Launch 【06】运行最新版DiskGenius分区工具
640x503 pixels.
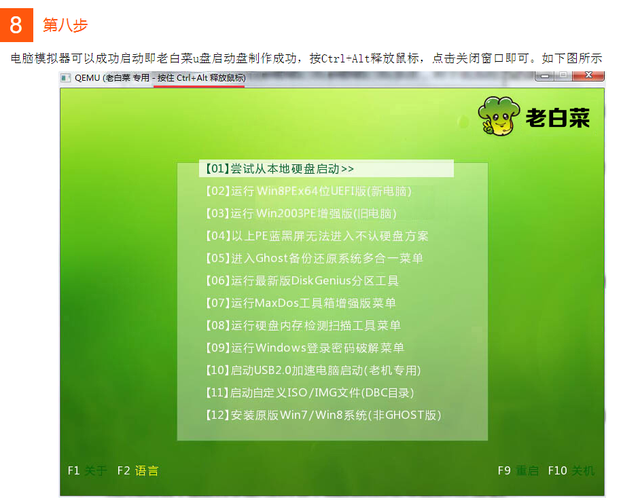click(302, 281)
